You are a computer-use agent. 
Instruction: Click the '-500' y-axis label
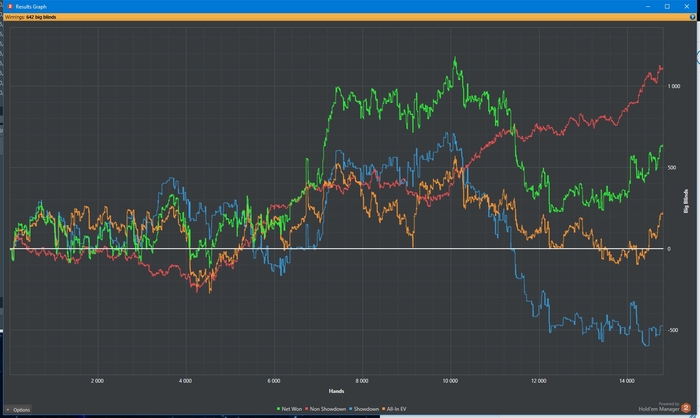point(673,330)
